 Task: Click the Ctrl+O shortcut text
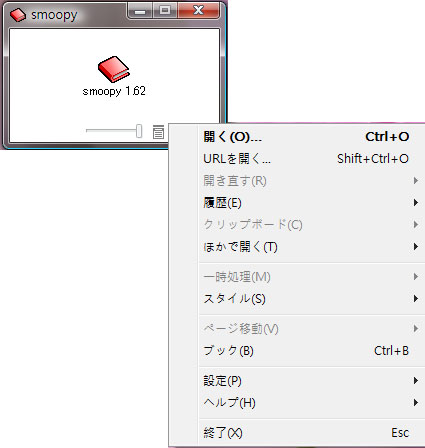[387, 137]
